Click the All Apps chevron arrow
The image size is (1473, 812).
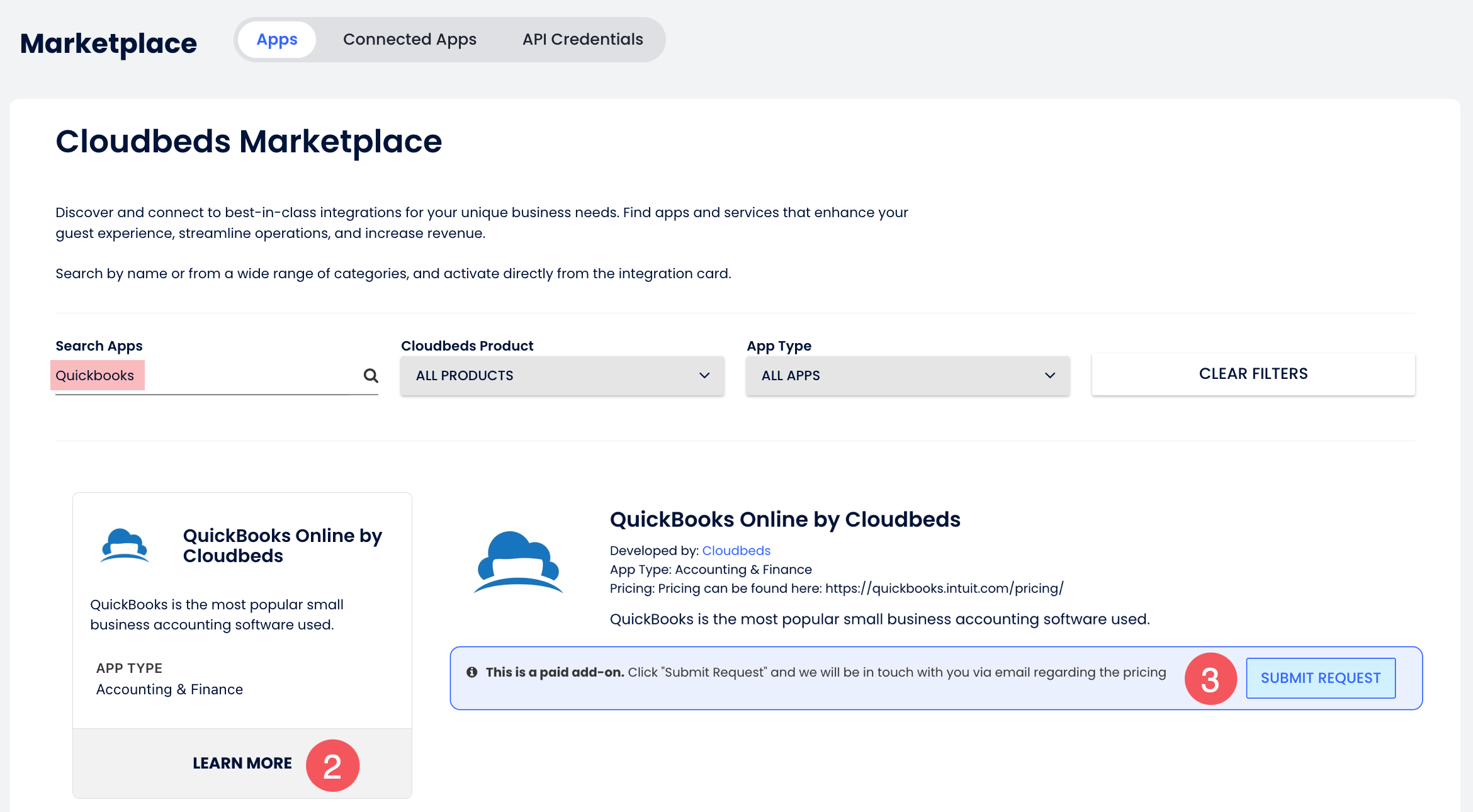click(1049, 376)
